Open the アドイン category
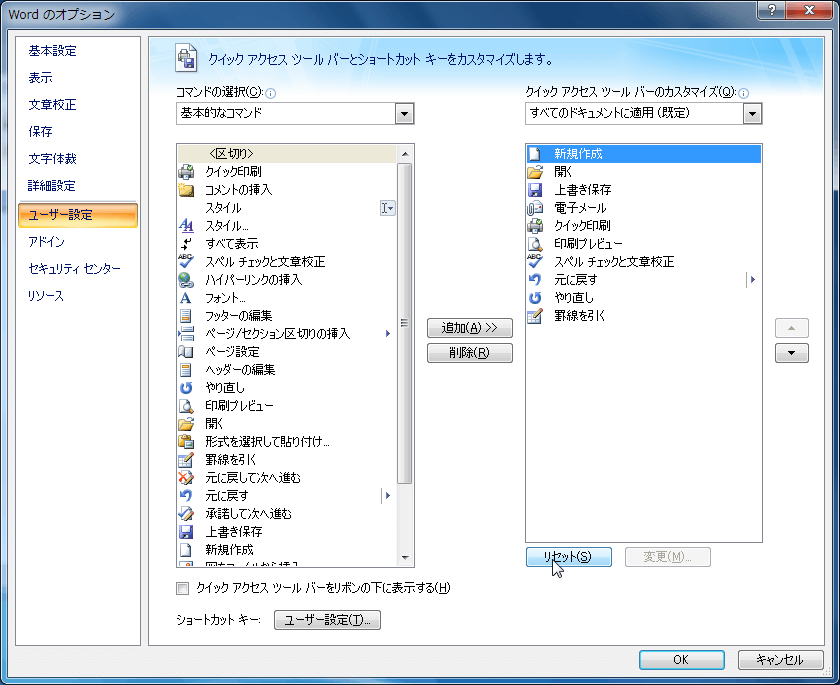840x685 pixels. 47,242
